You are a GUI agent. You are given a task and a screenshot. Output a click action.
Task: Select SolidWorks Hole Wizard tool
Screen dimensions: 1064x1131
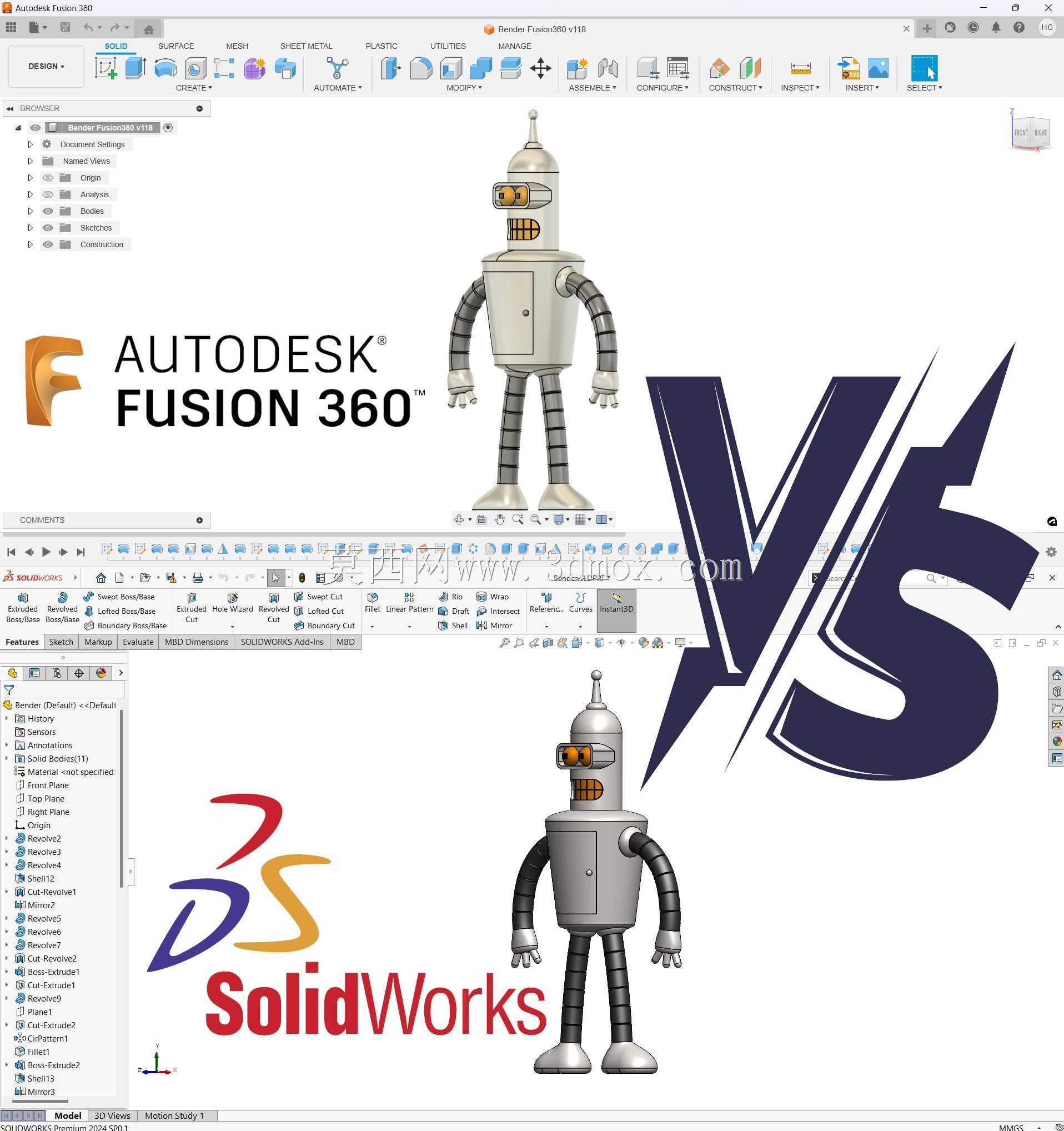point(232,603)
